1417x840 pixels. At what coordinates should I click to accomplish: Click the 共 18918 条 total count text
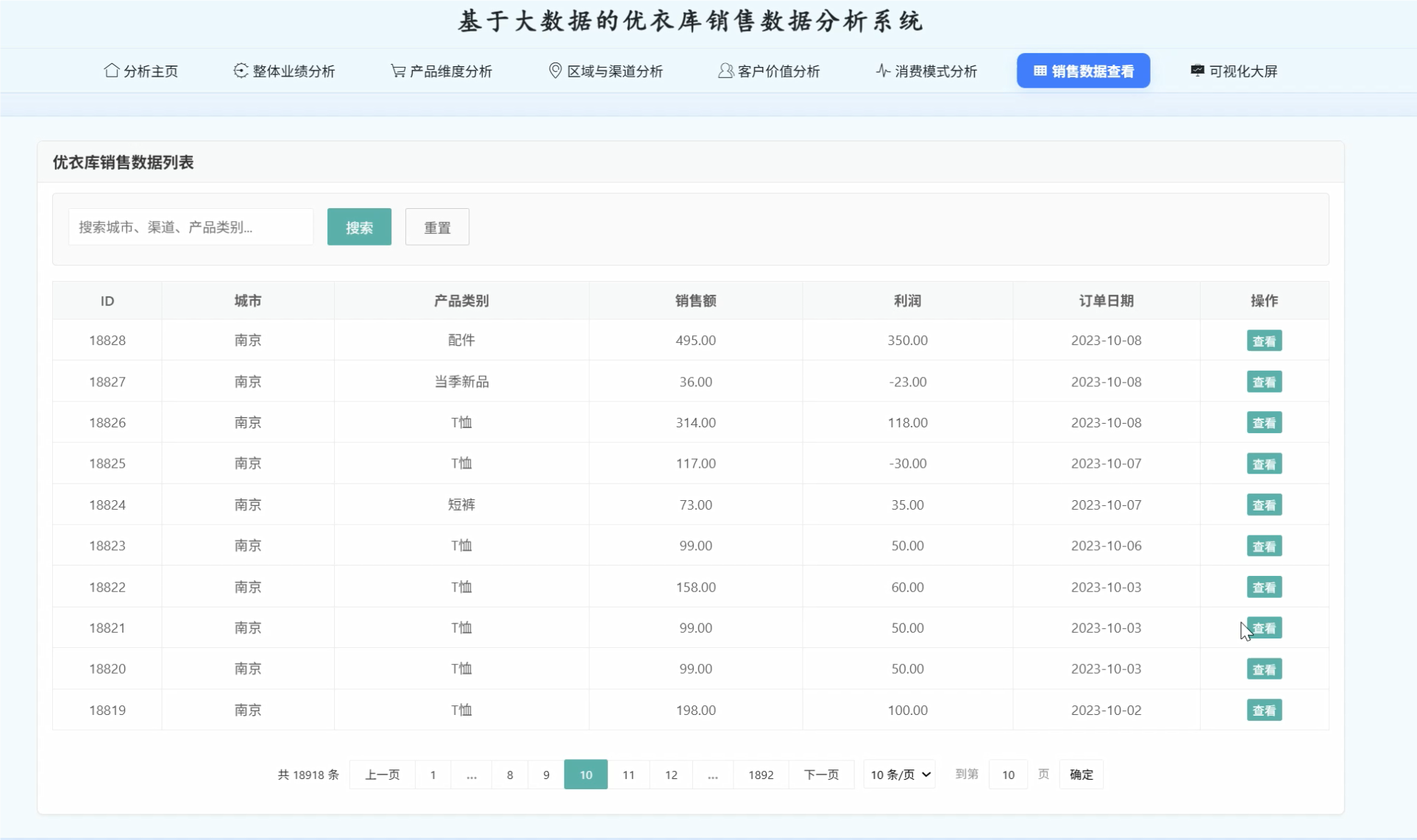pyautogui.click(x=308, y=775)
